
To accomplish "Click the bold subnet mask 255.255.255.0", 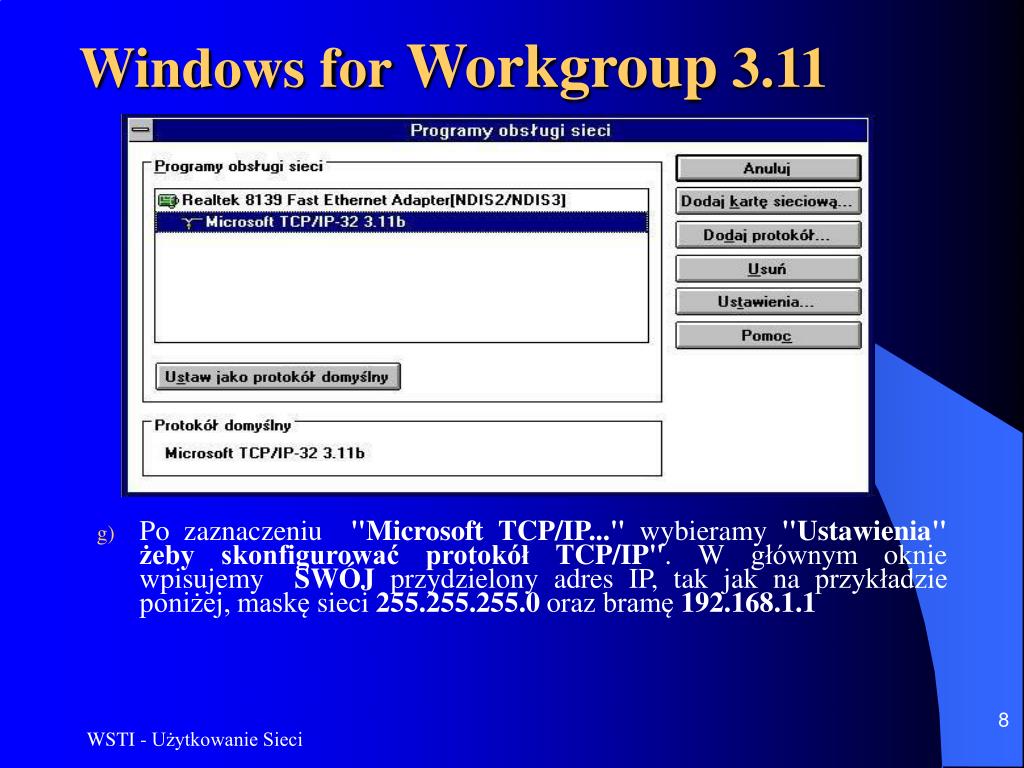I will (458, 603).
